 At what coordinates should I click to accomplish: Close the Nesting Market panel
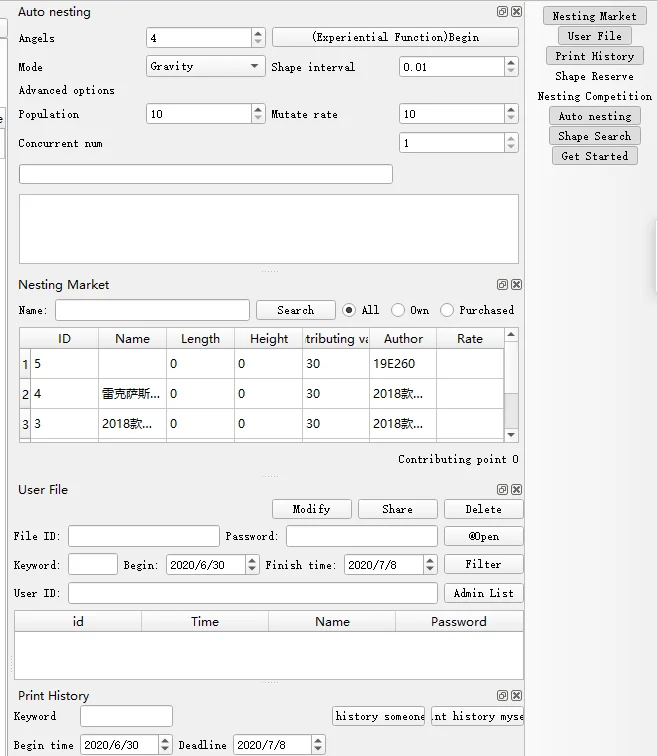tap(516, 285)
